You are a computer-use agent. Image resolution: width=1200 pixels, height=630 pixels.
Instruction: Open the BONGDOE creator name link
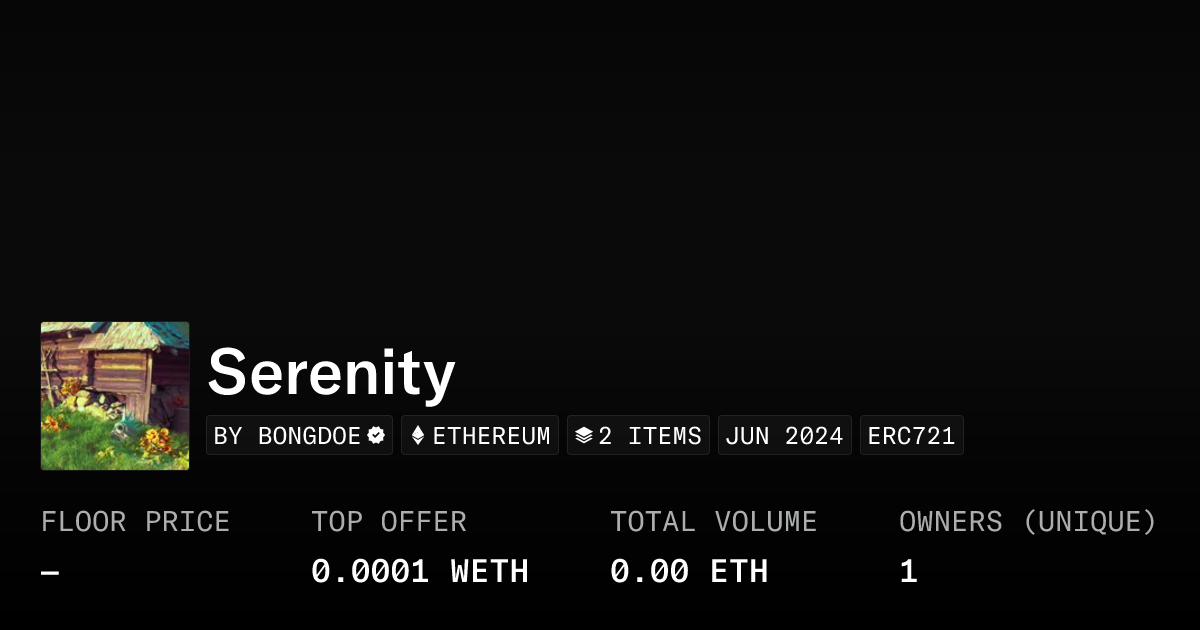pos(309,436)
